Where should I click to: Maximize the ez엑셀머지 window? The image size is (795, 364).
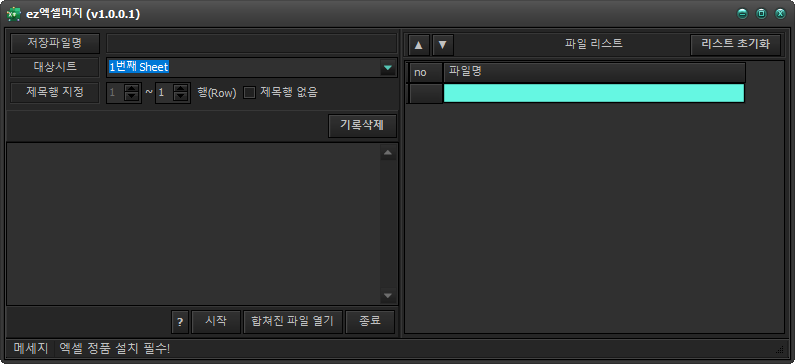click(x=762, y=14)
